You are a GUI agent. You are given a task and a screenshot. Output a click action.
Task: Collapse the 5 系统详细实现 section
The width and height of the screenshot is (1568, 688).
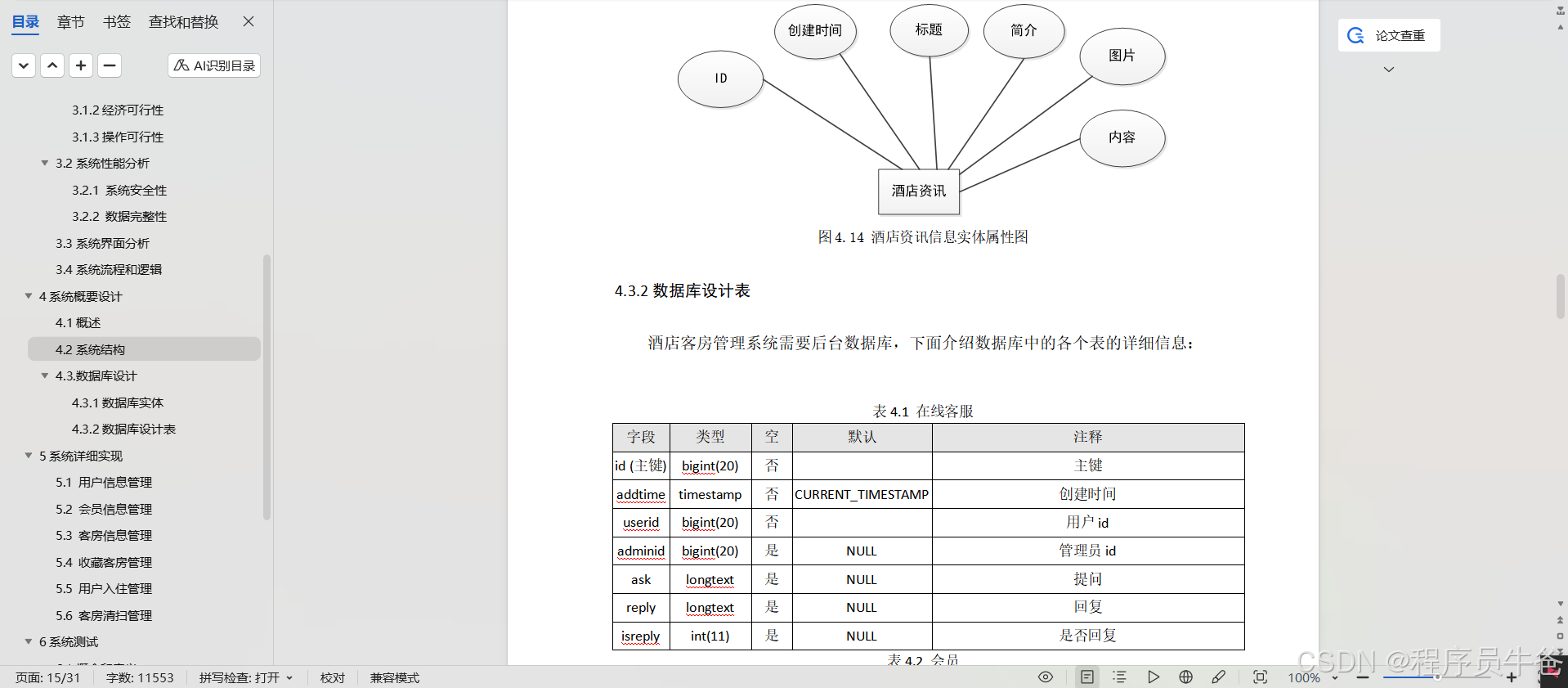(x=29, y=456)
